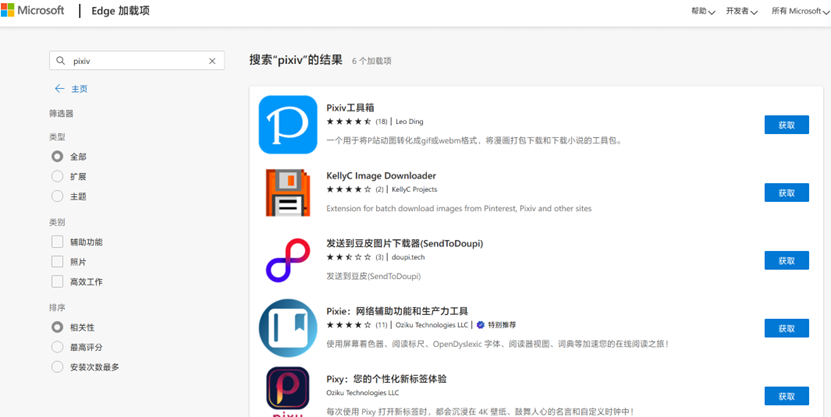Open SendToDoupi infinity loop icon

(288, 260)
